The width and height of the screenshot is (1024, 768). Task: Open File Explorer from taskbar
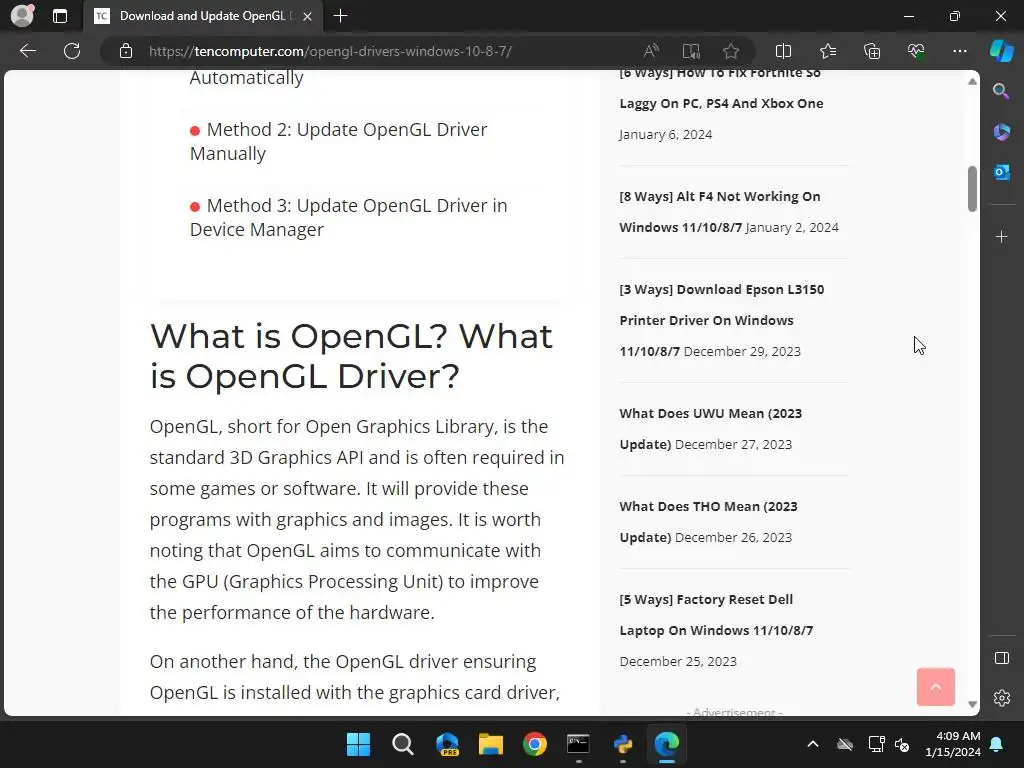[x=490, y=744]
